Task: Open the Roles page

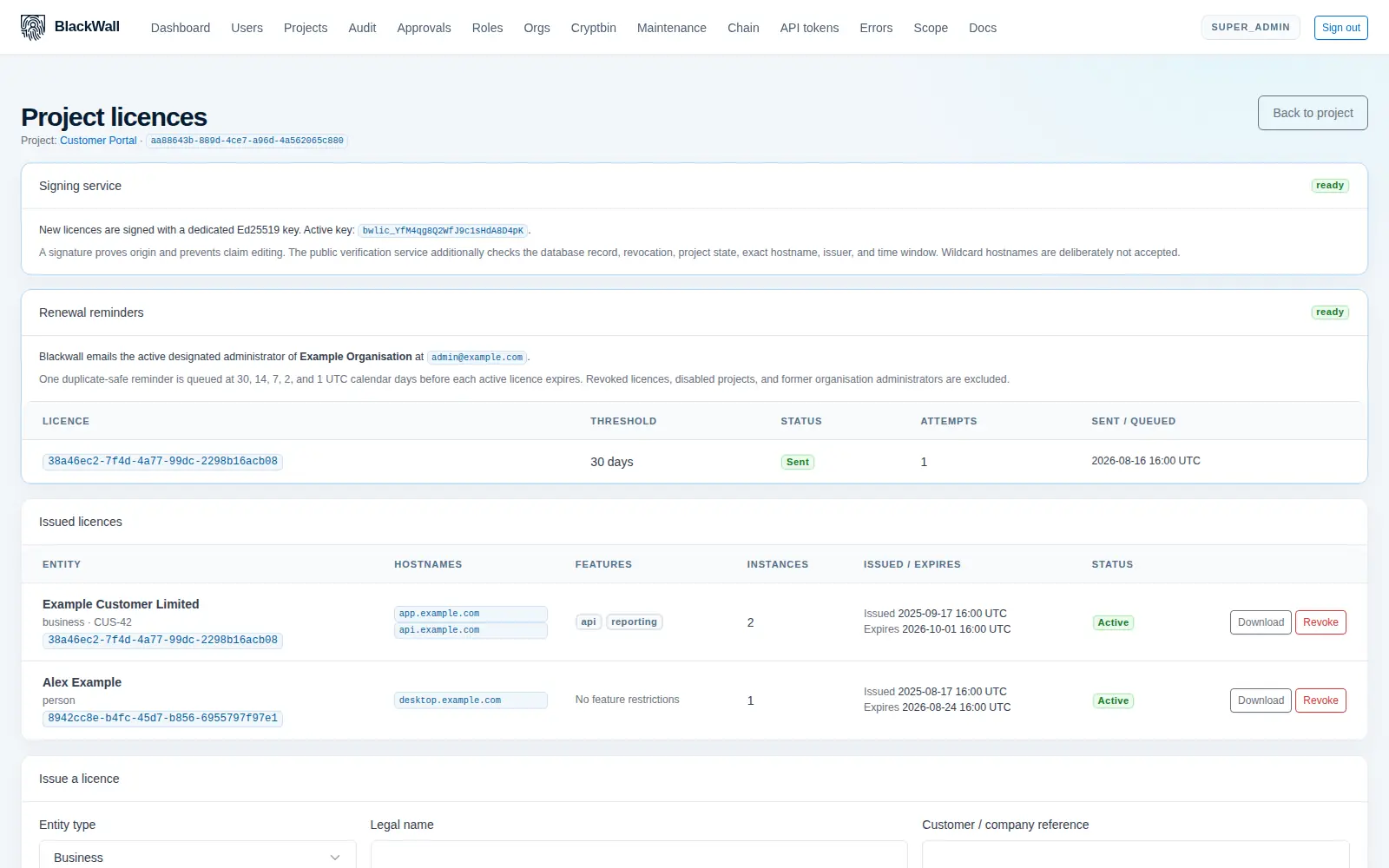Action: pos(487,28)
